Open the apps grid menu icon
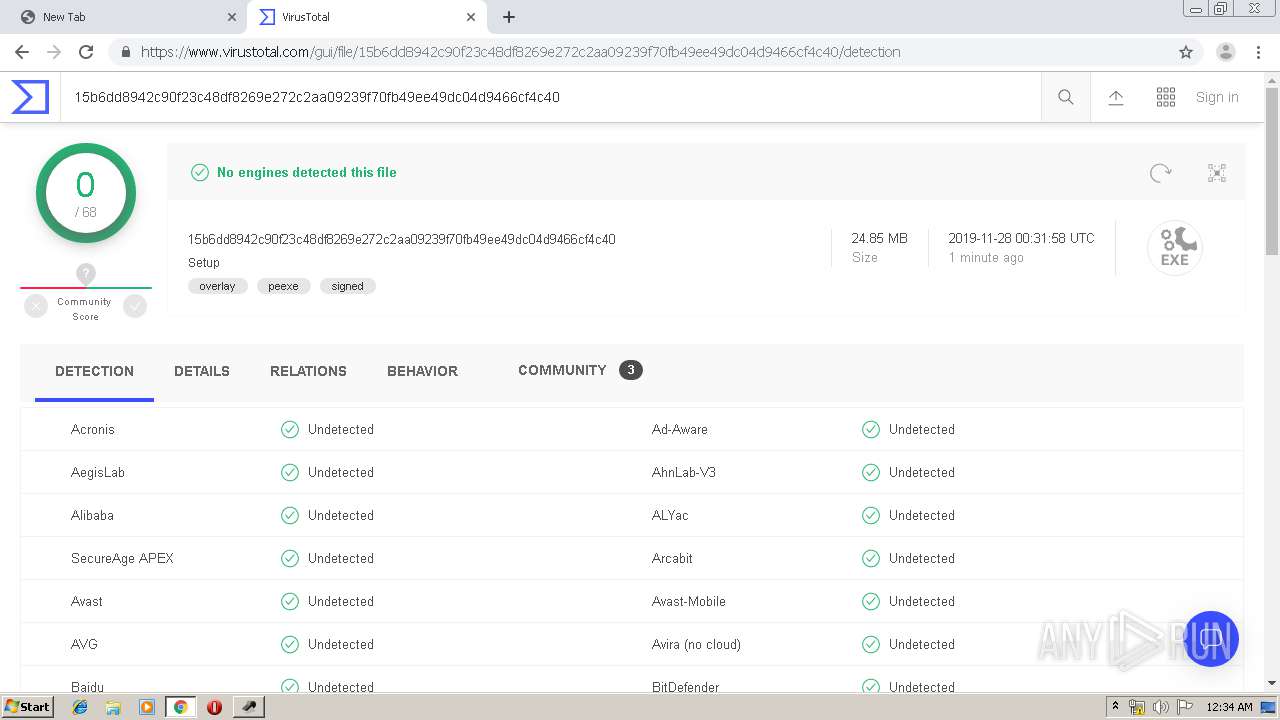1280x720 pixels. pyautogui.click(x=1166, y=97)
